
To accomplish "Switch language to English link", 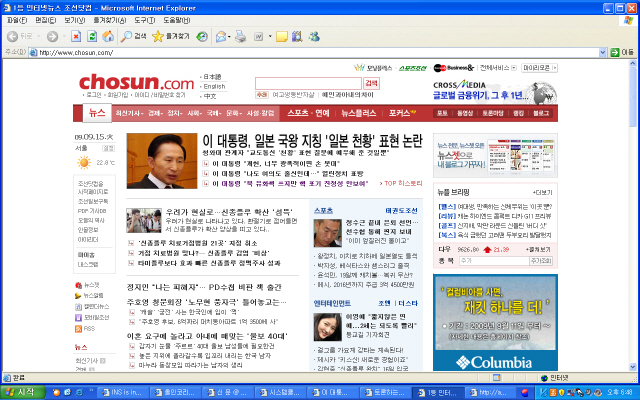I will pyautogui.click(x=214, y=87).
